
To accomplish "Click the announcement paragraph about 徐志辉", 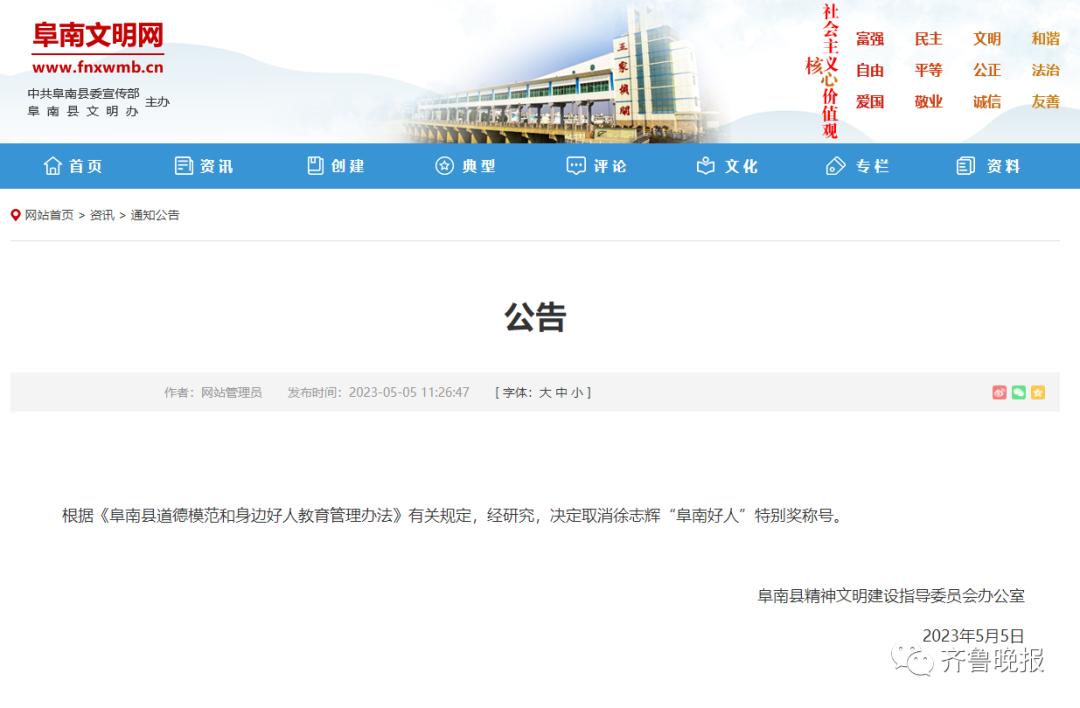I will point(453,515).
